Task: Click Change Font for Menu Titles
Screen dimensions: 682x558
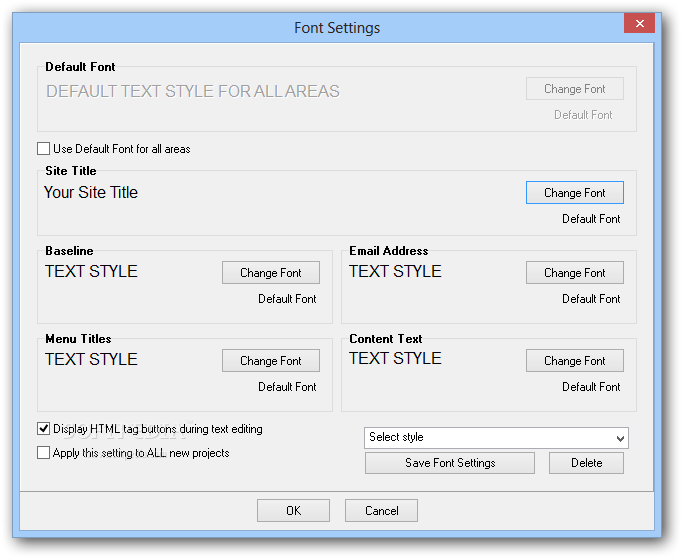Action: [271, 361]
